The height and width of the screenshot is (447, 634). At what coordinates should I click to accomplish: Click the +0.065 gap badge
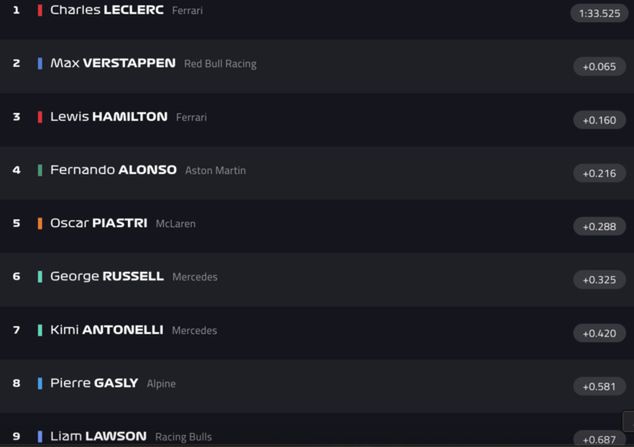click(599, 67)
